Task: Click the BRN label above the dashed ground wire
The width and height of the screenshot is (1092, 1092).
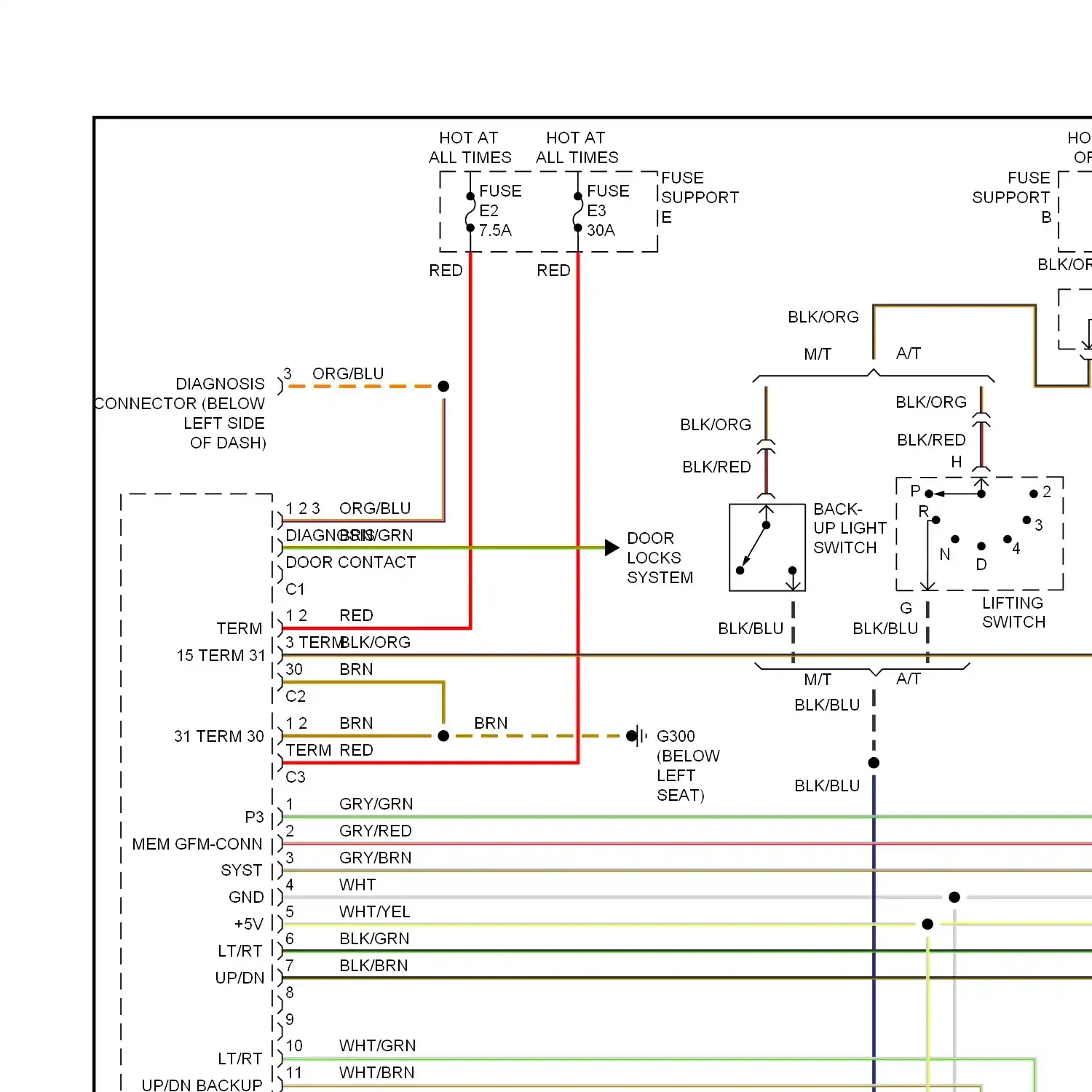Action: [x=491, y=723]
